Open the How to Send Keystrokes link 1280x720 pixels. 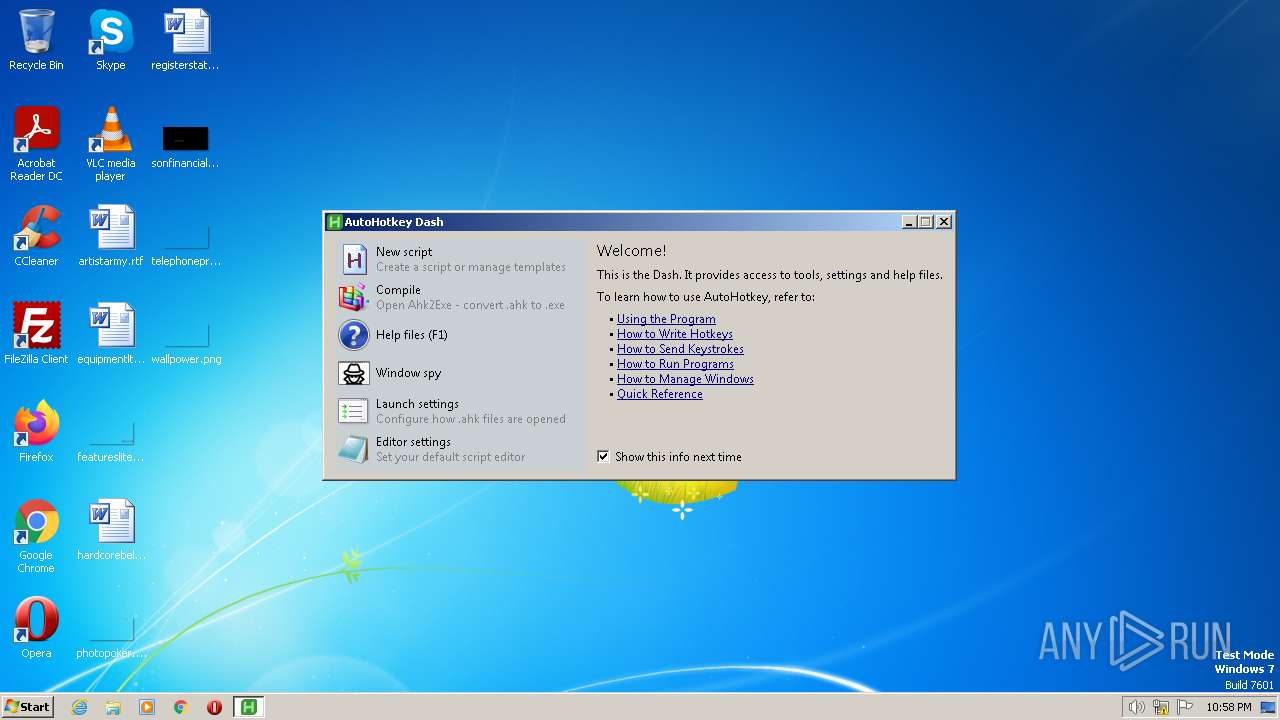[x=680, y=349]
